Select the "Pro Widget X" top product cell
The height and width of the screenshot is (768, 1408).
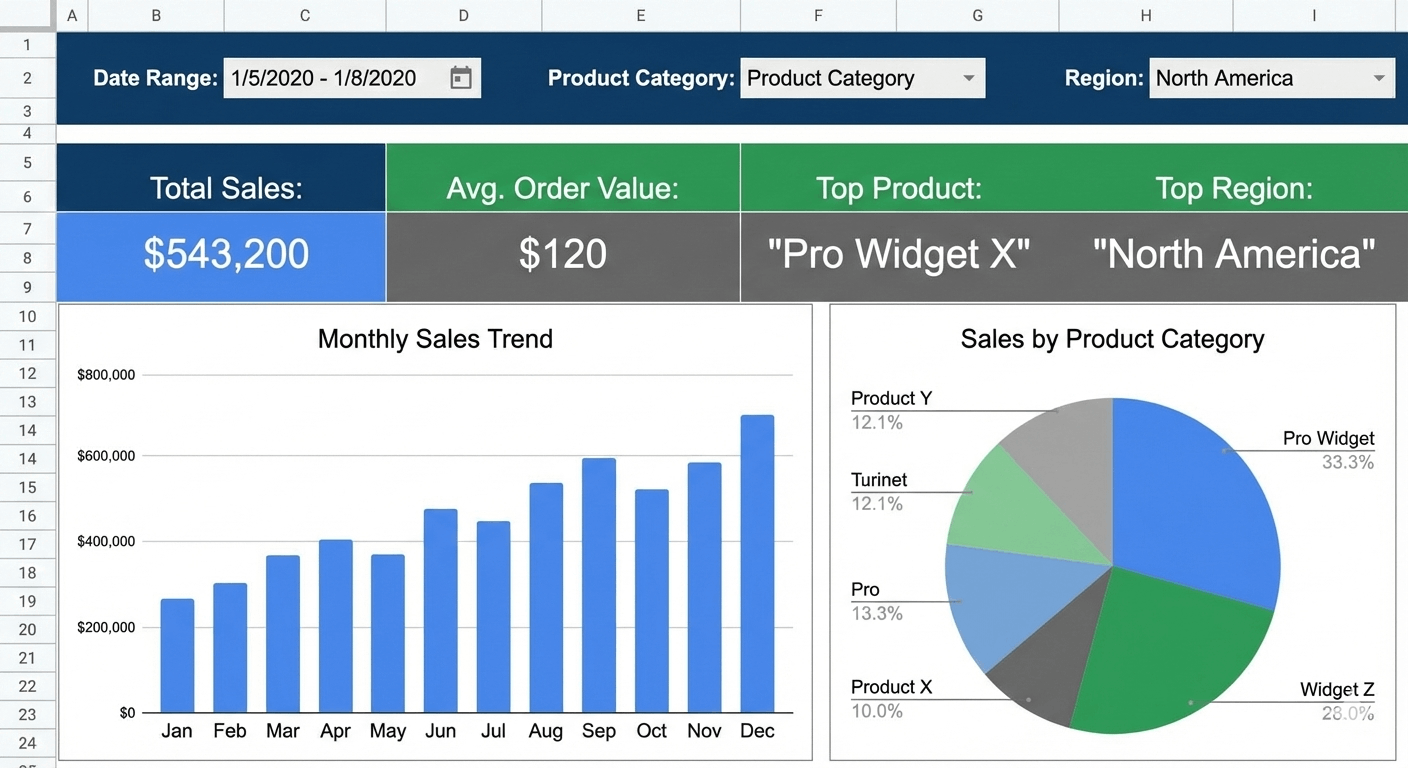click(897, 255)
